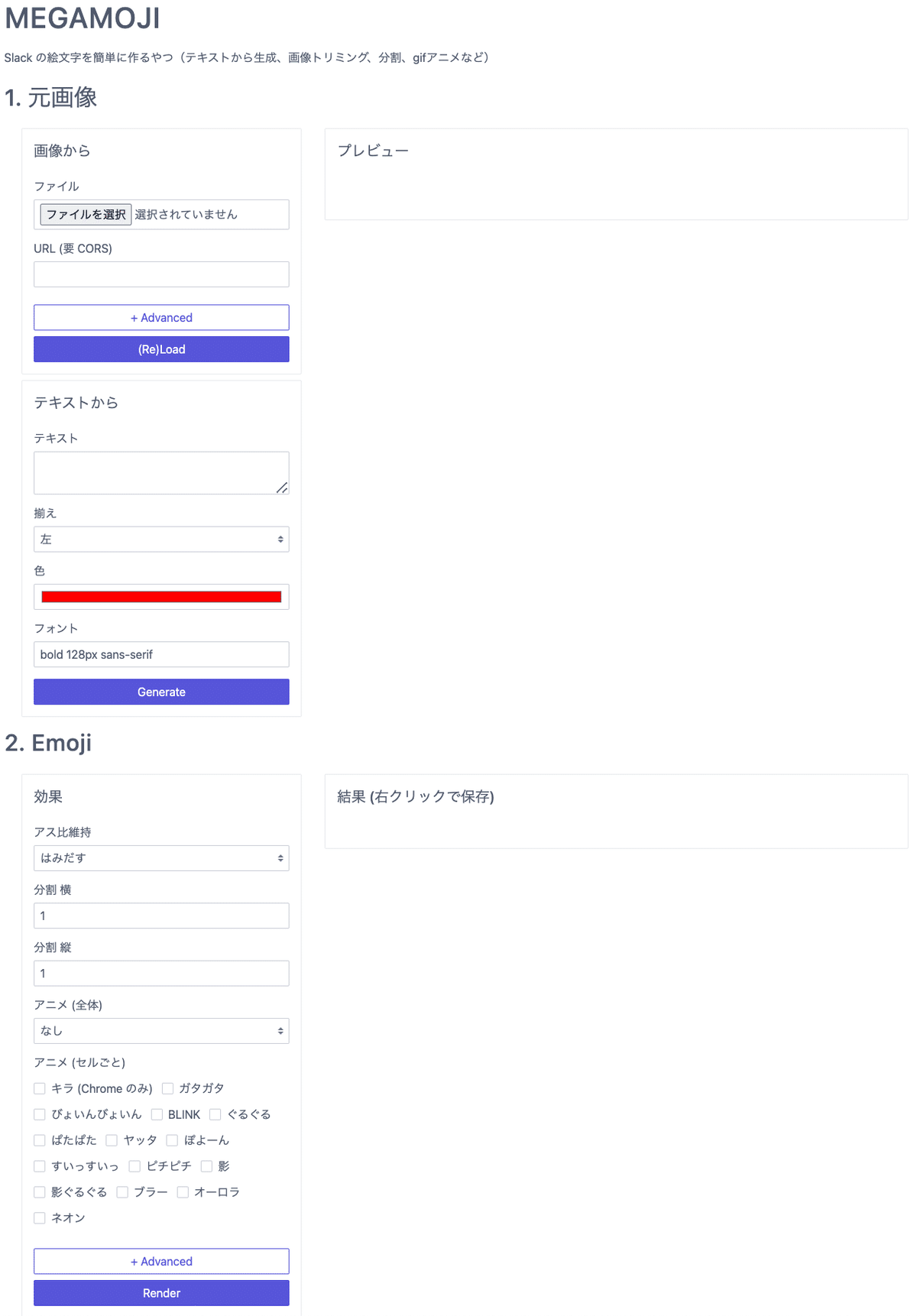Click the 1. 元画像 section heading
Screen dimensions: 917x1316
point(50,98)
